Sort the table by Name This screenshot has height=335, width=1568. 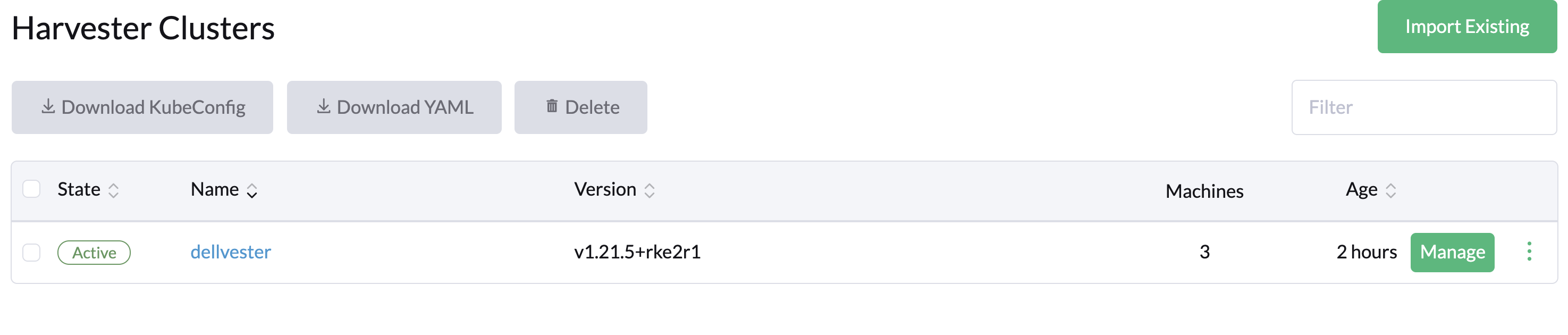(x=251, y=191)
